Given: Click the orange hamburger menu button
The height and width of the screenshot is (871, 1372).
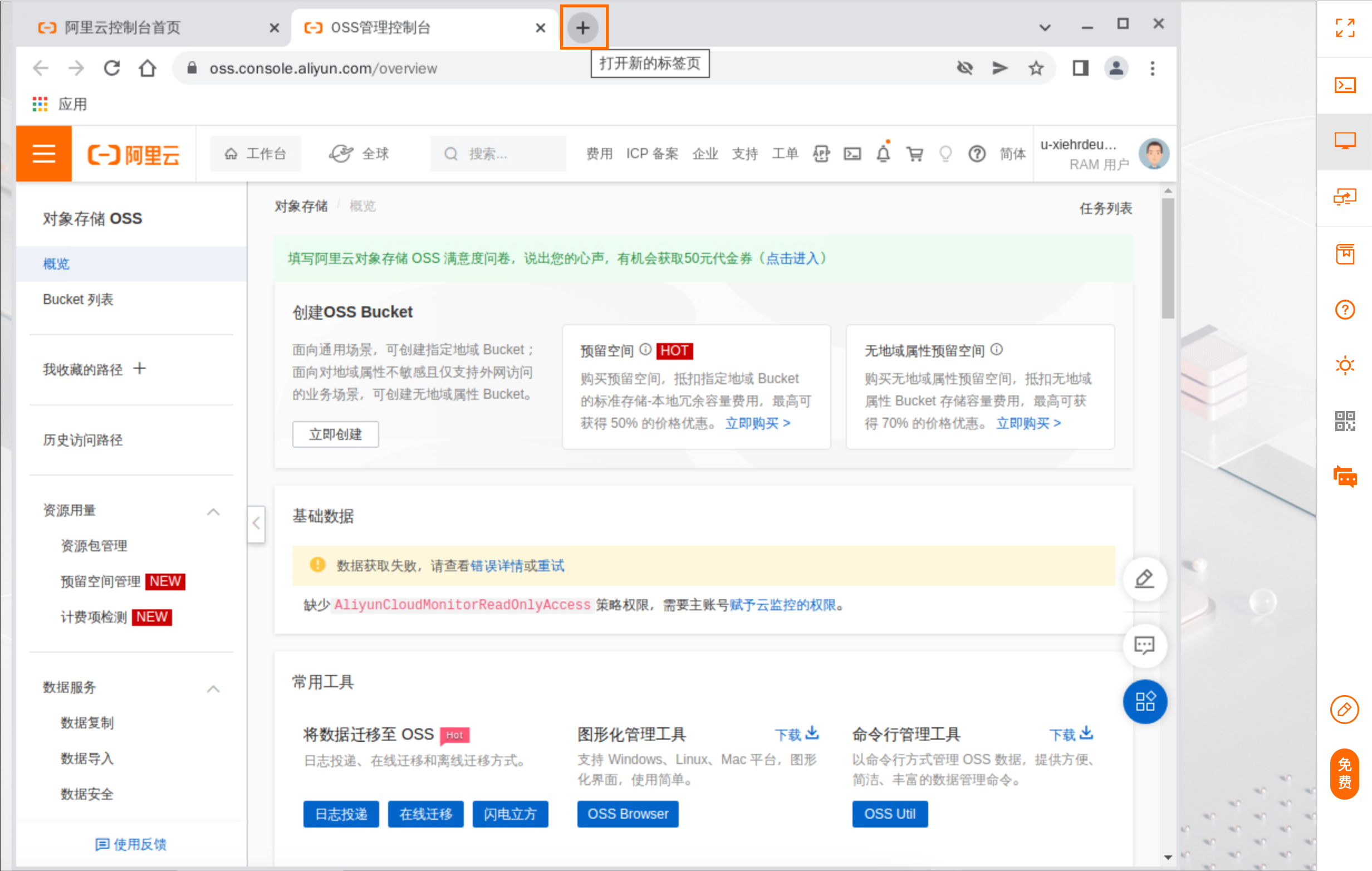Looking at the screenshot, I should [x=44, y=154].
